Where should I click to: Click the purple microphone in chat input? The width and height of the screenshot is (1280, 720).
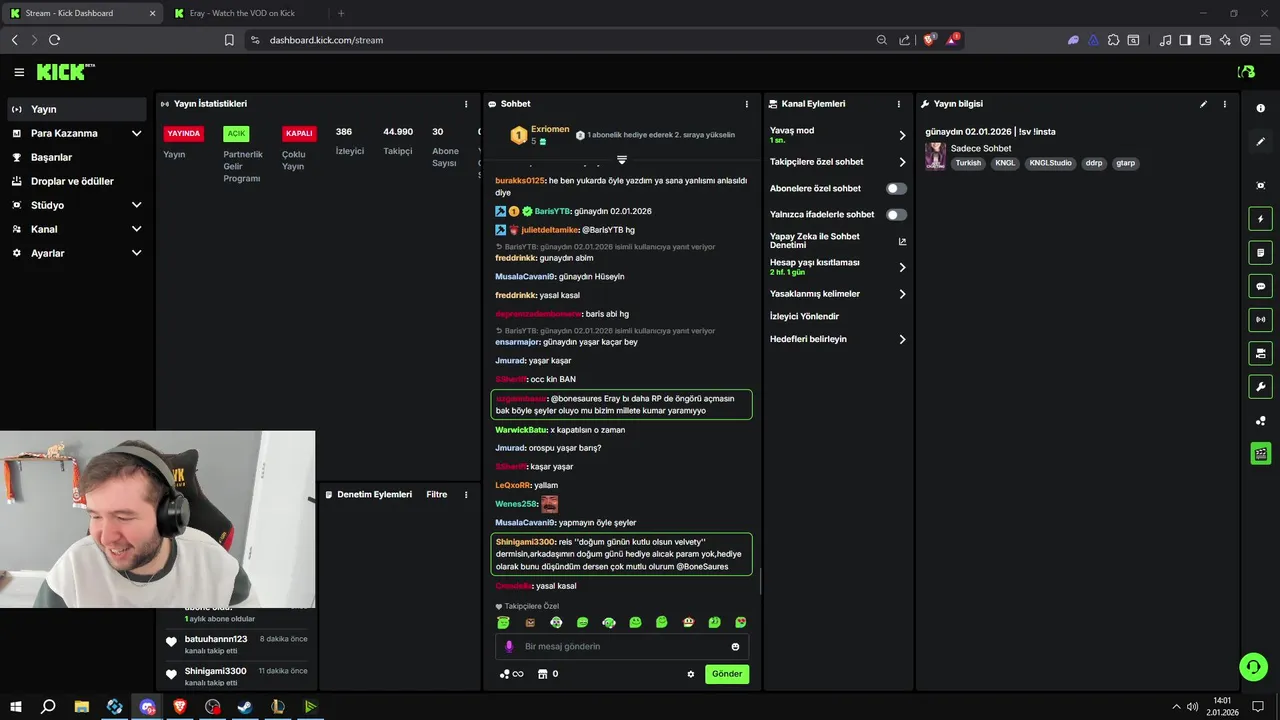pyautogui.click(x=509, y=646)
